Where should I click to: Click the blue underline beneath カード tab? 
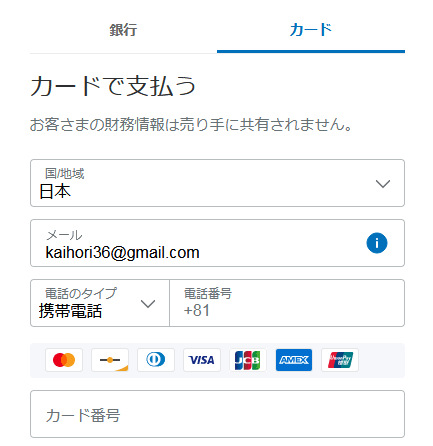311,52
